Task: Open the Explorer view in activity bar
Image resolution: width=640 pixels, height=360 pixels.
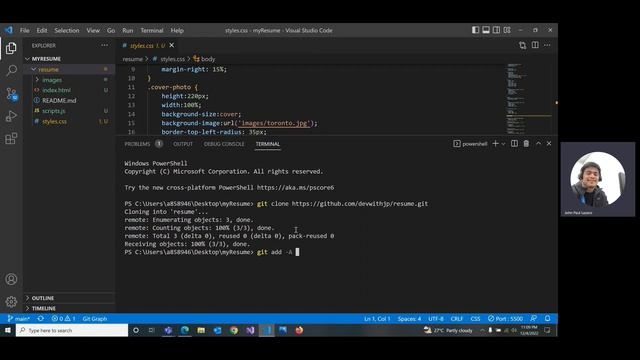Action: point(11,48)
